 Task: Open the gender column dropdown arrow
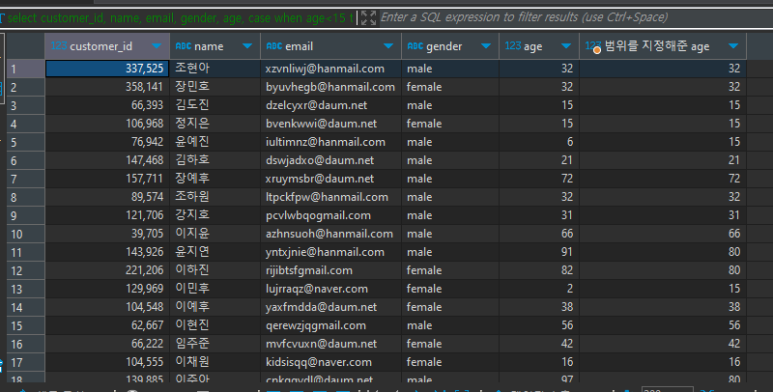click(486, 46)
